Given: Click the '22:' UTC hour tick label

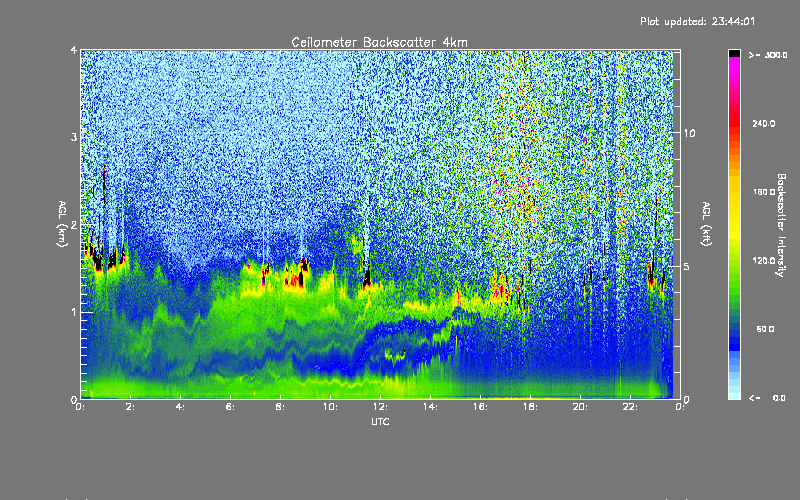Looking at the screenshot, I should [630, 407].
